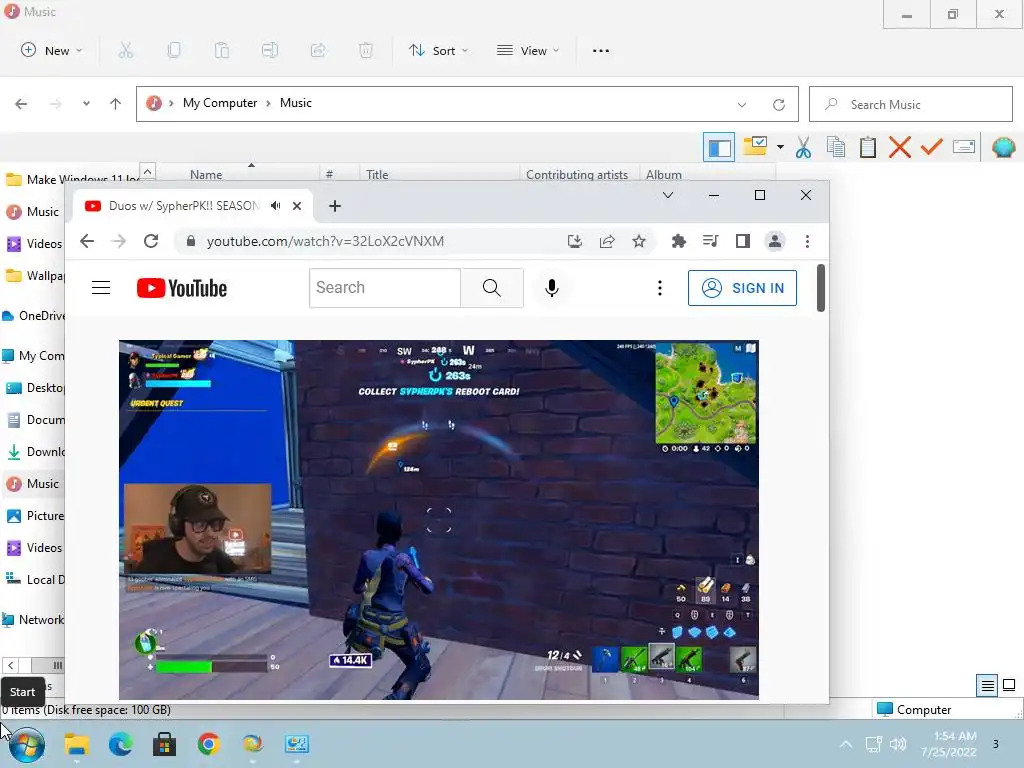The height and width of the screenshot is (768, 1024).
Task: Click the Search Music input field
Action: (910, 104)
